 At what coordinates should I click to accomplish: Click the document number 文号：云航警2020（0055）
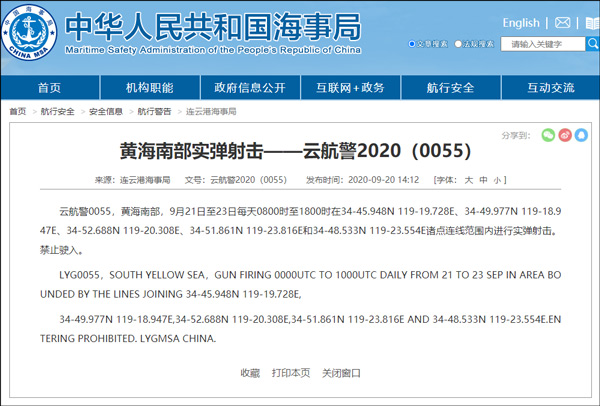click(236, 180)
